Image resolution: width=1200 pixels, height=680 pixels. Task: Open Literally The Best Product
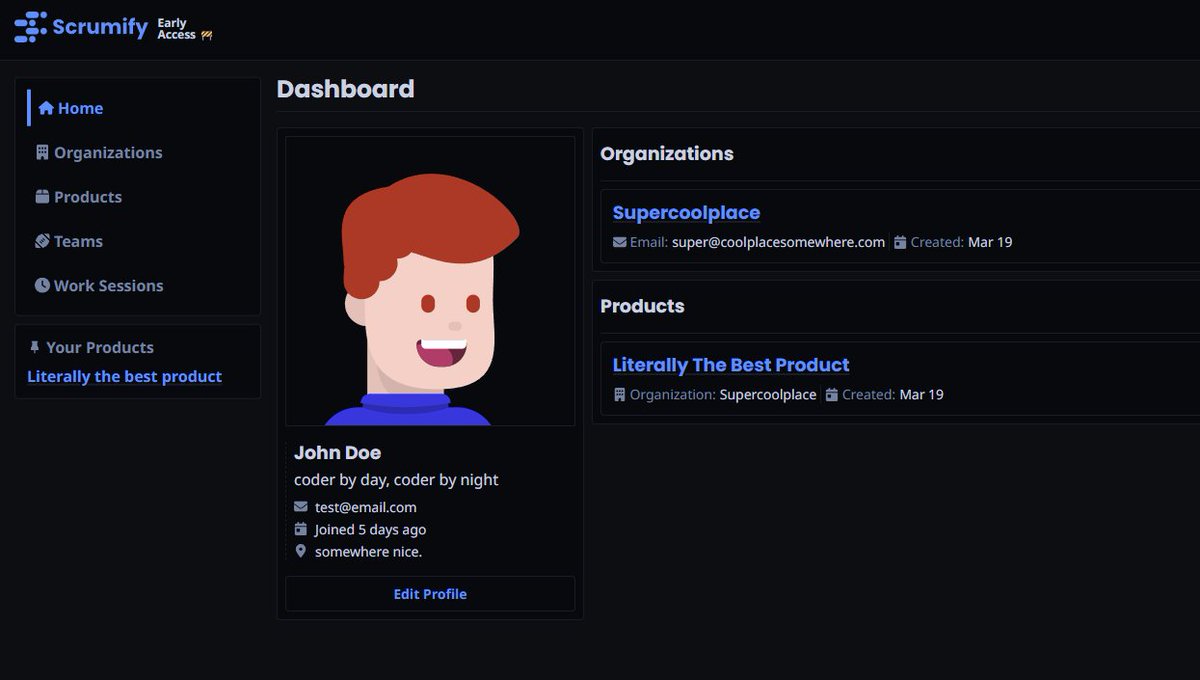731,365
